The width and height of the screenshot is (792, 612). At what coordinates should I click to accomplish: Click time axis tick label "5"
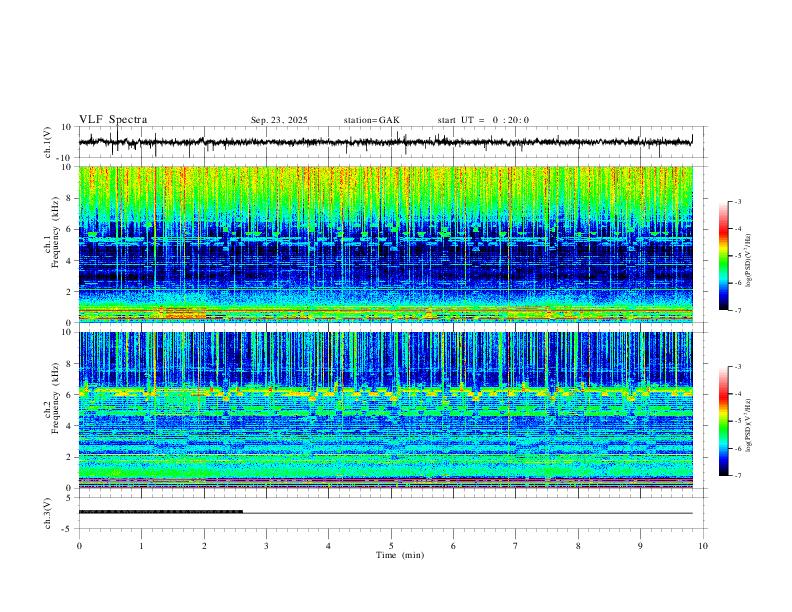coord(391,546)
